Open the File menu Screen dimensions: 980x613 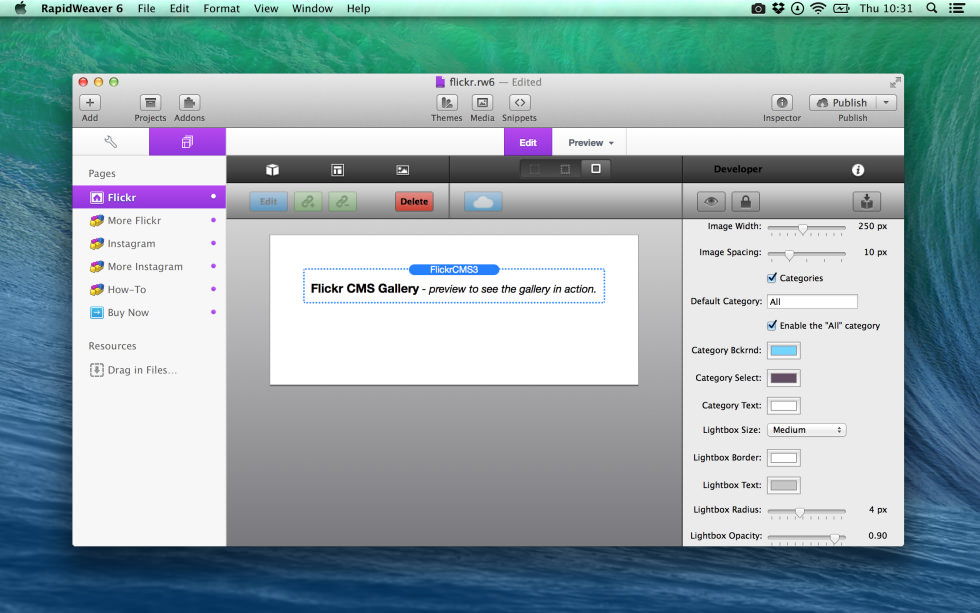tap(146, 8)
